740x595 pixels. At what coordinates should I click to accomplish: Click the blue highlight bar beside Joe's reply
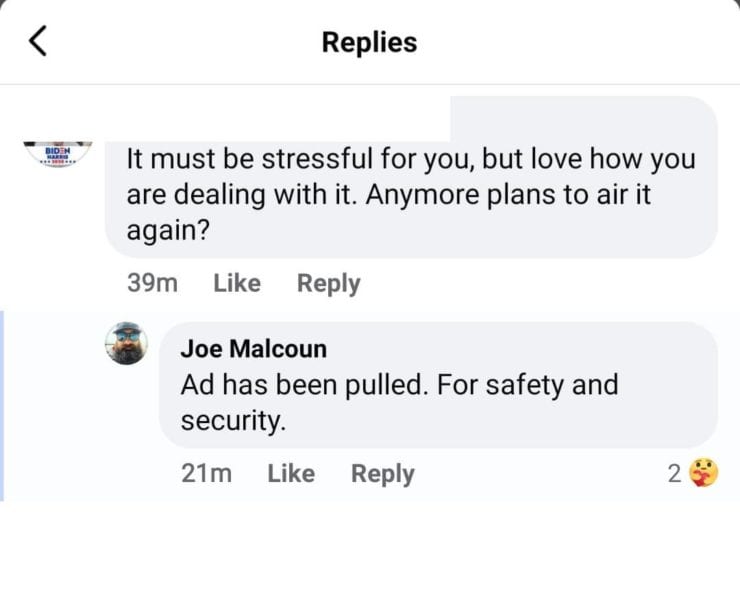pos(3,405)
